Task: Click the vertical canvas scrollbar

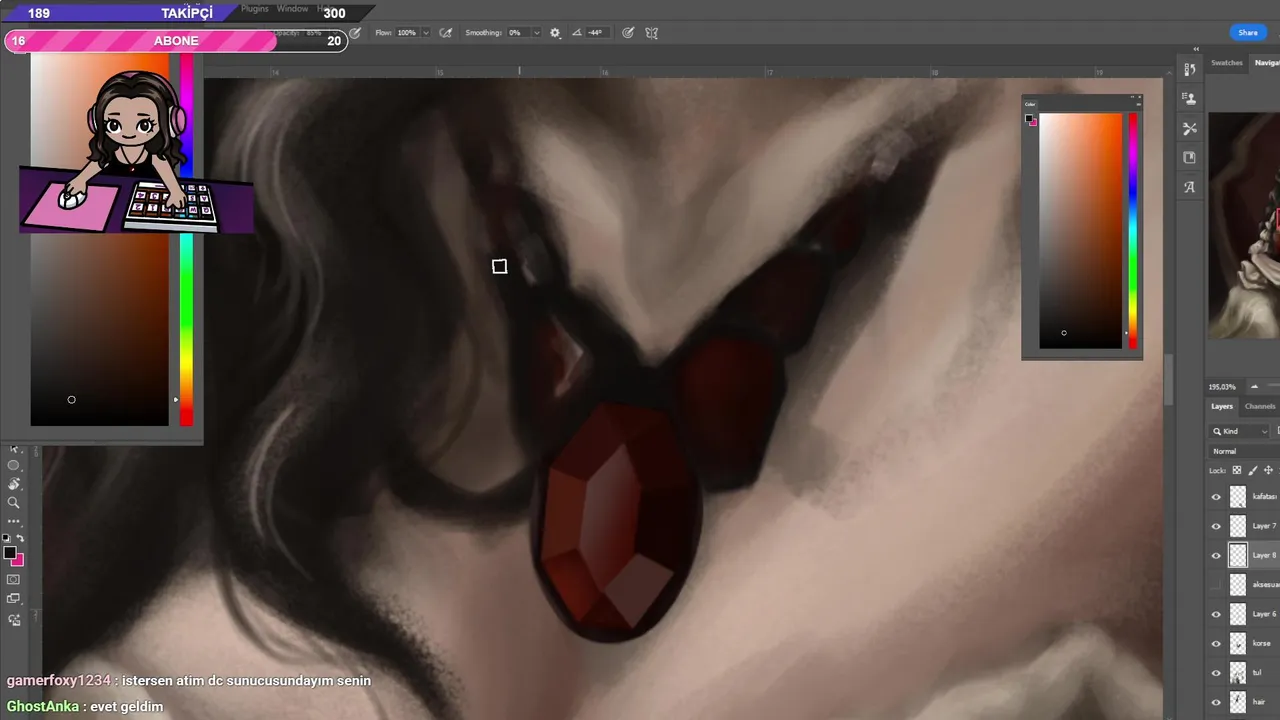Action: click(x=1169, y=380)
